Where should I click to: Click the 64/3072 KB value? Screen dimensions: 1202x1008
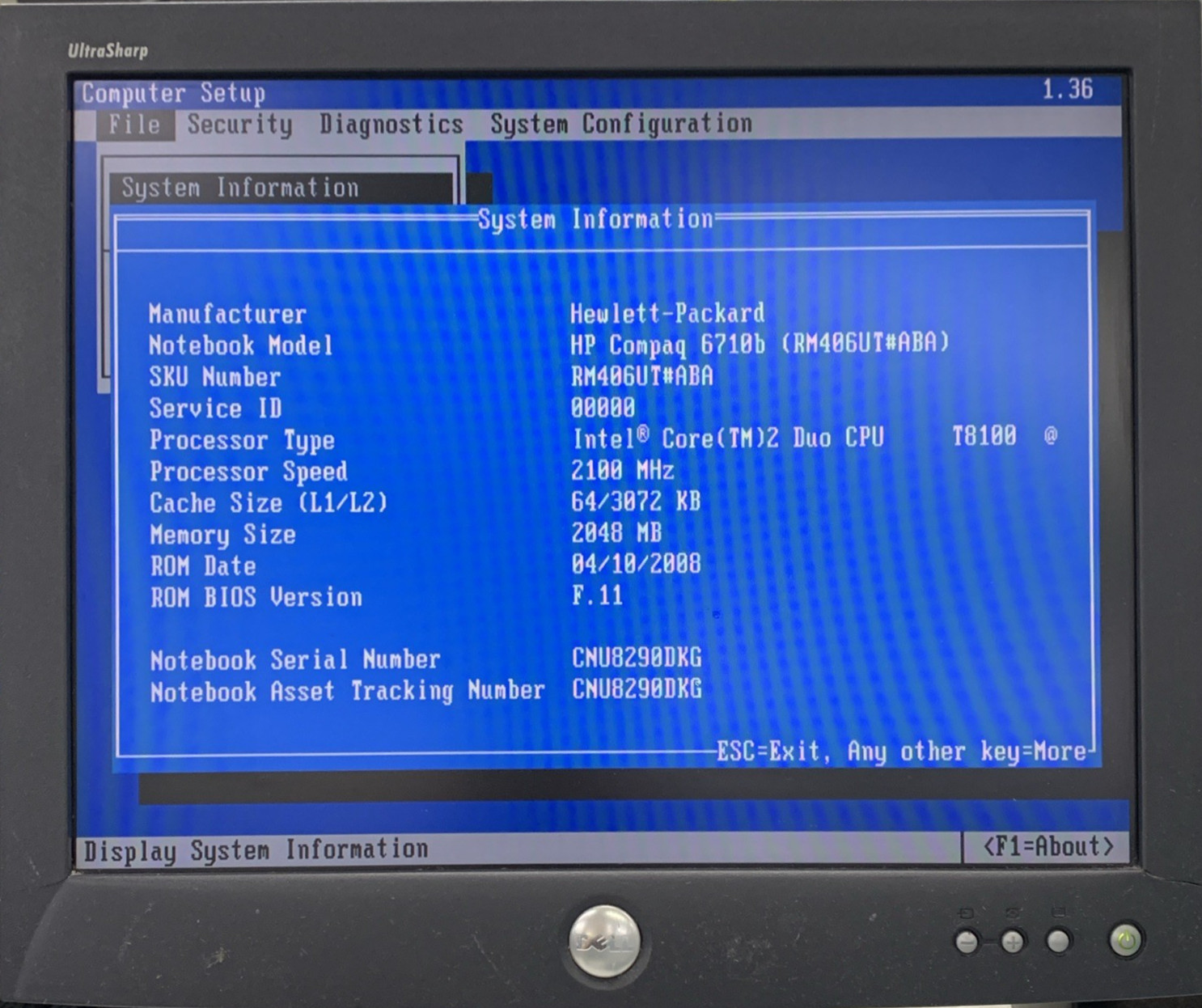click(636, 502)
